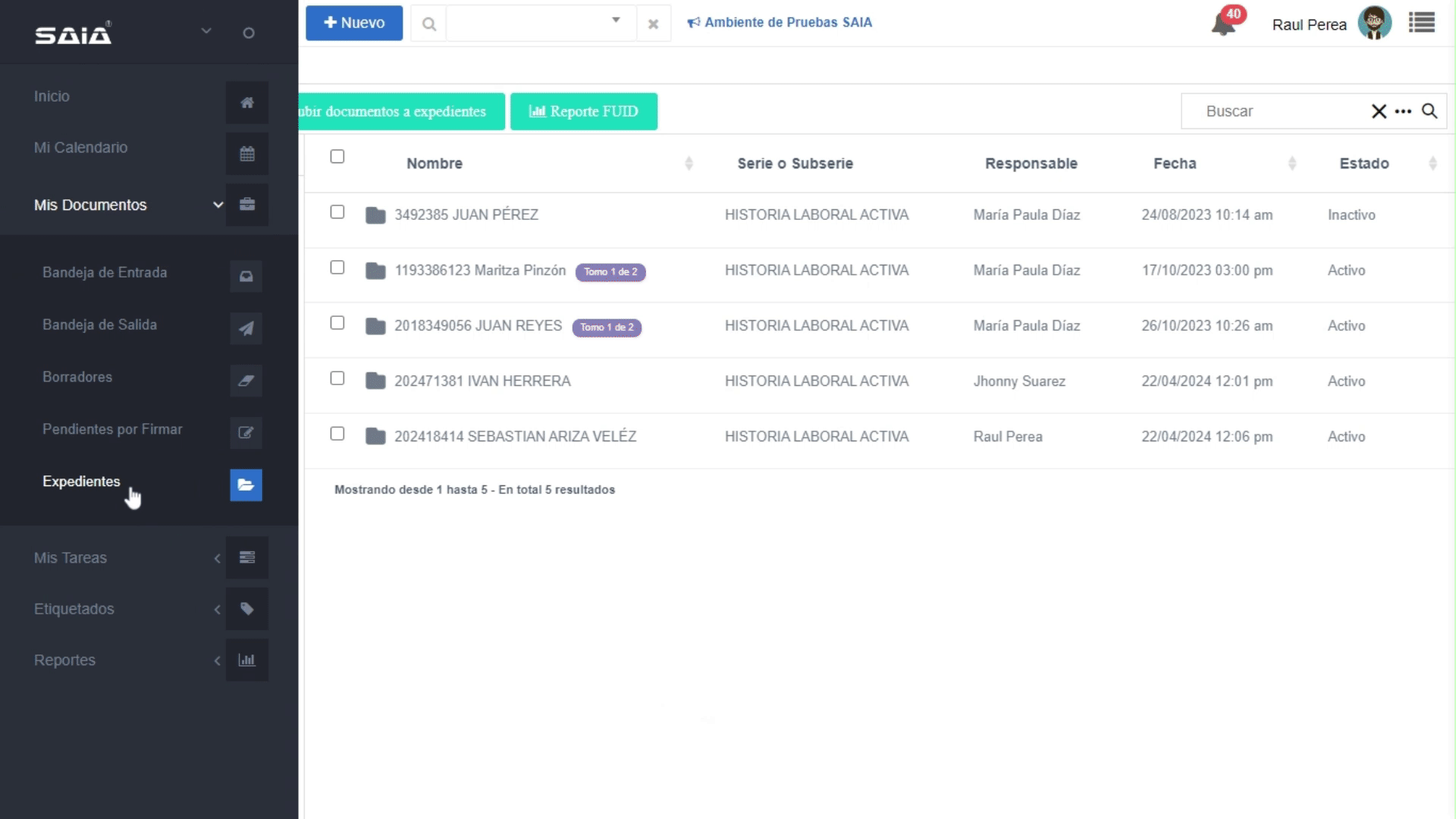
Task: Open the hamburger list menu at top right
Action: pos(1421,23)
